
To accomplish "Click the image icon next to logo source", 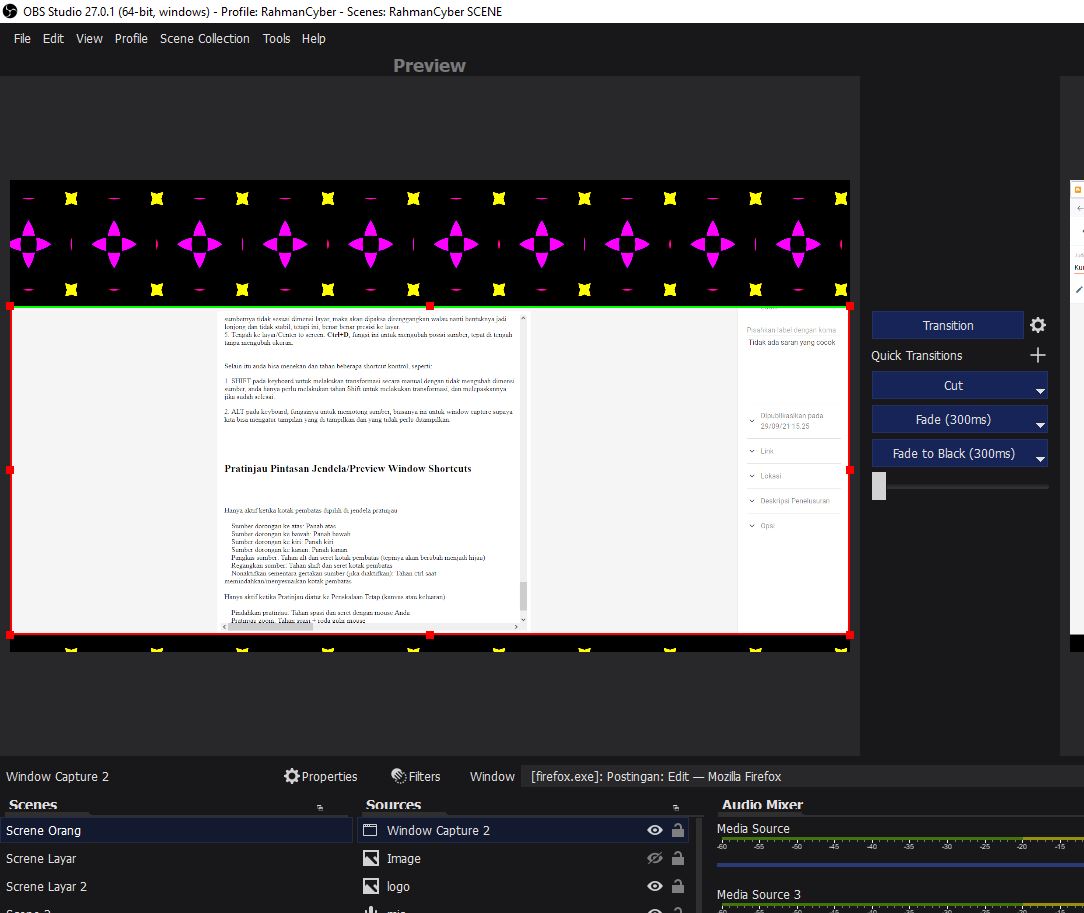I will [370, 886].
